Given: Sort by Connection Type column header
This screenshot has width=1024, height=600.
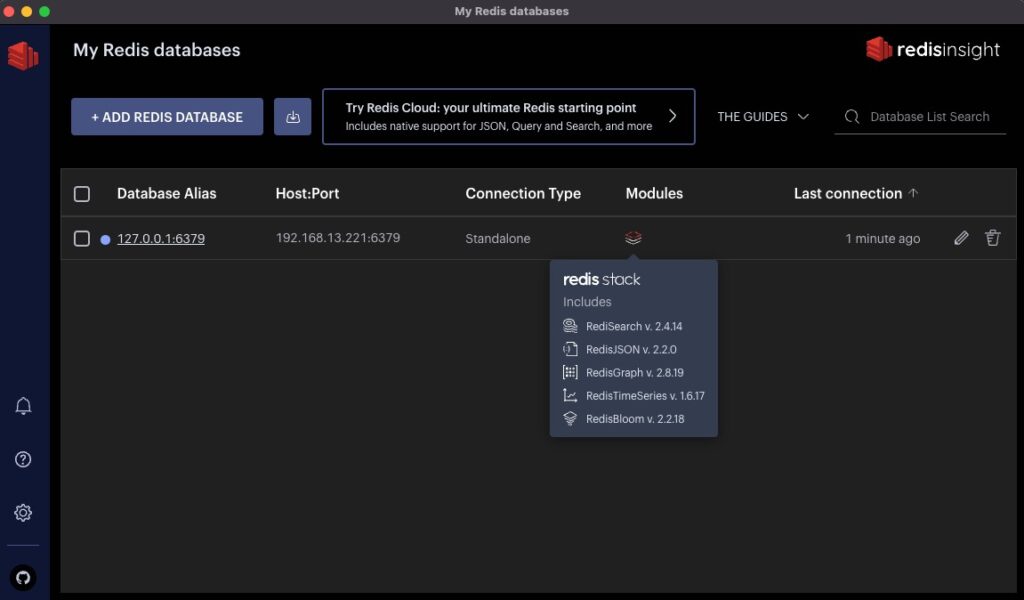Looking at the screenshot, I should pyautogui.click(x=523, y=193).
